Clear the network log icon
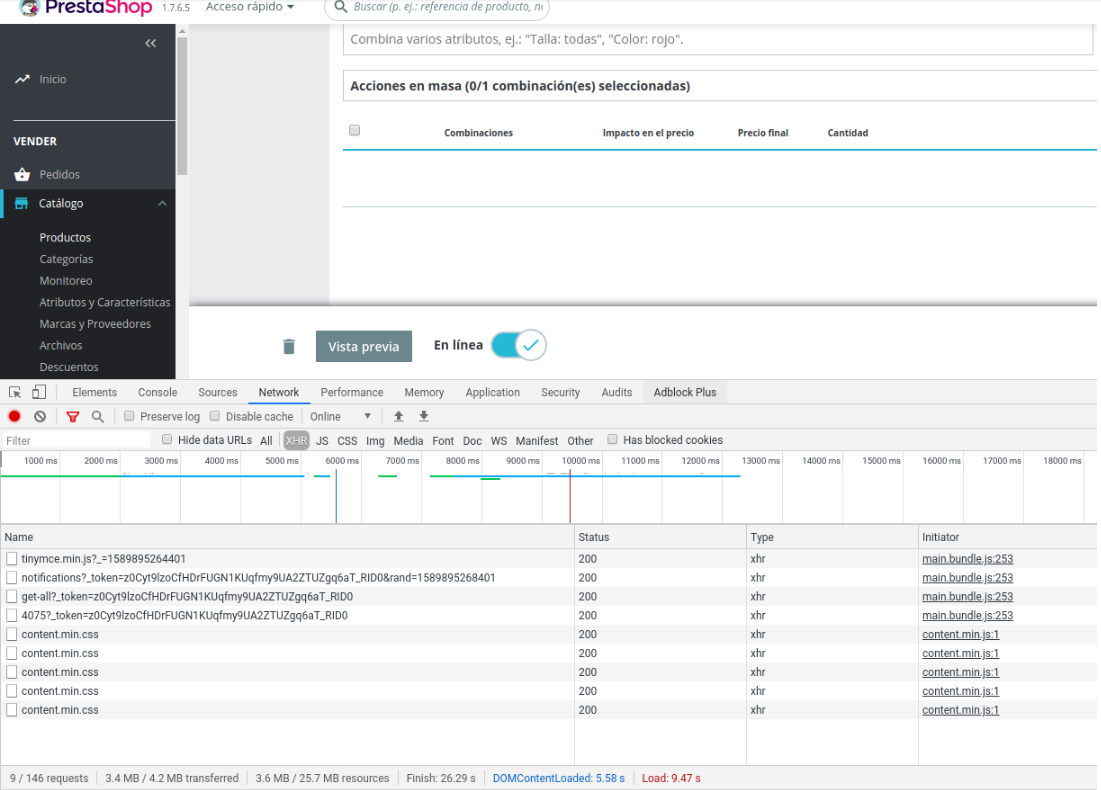The height and width of the screenshot is (790, 1101). pyautogui.click(x=40, y=416)
